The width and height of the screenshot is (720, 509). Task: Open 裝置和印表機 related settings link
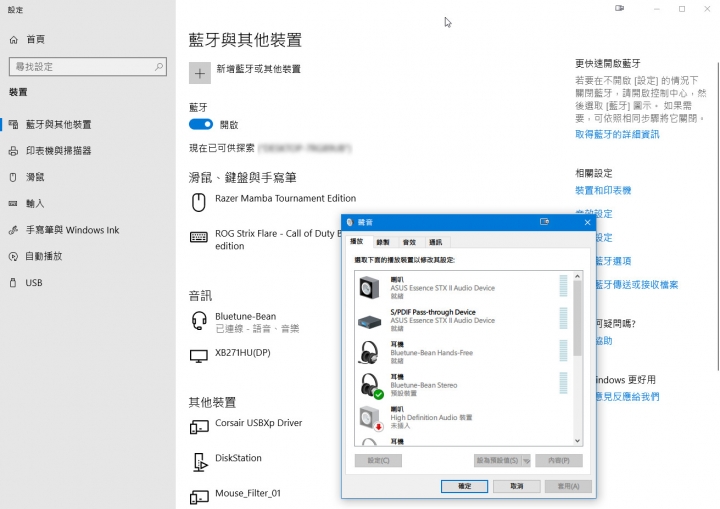603,191
